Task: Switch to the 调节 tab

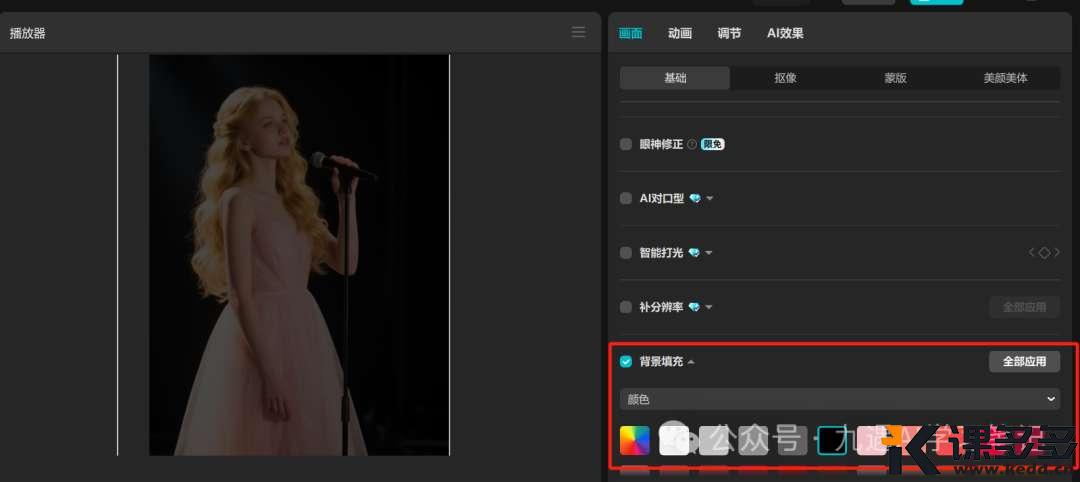Action: (729, 33)
